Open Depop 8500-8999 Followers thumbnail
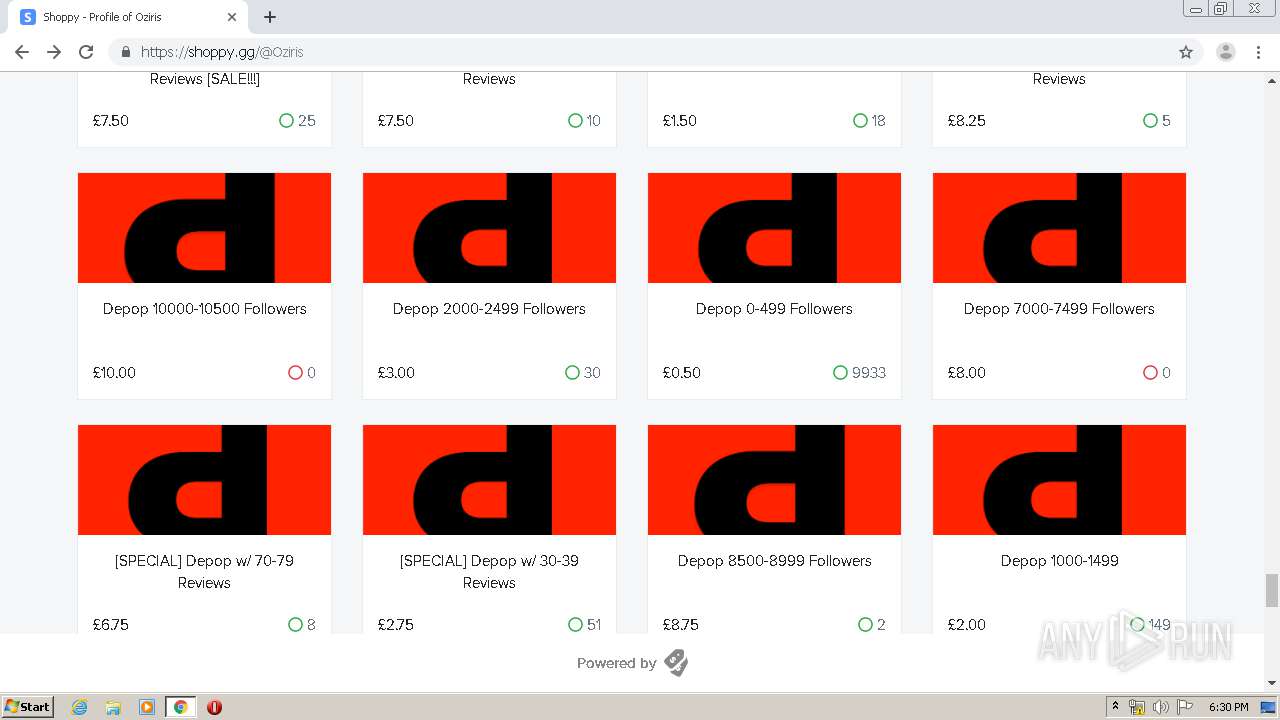This screenshot has height=720, width=1280. click(774, 480)
